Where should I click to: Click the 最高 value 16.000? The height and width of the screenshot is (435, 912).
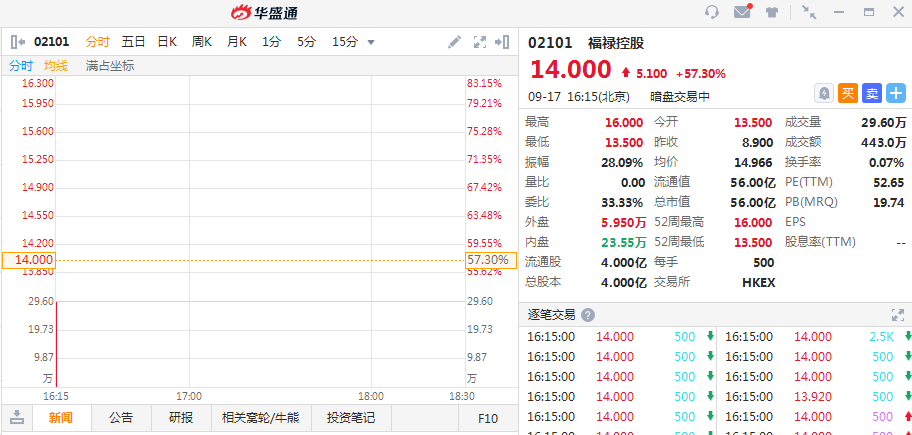(624, 123)
